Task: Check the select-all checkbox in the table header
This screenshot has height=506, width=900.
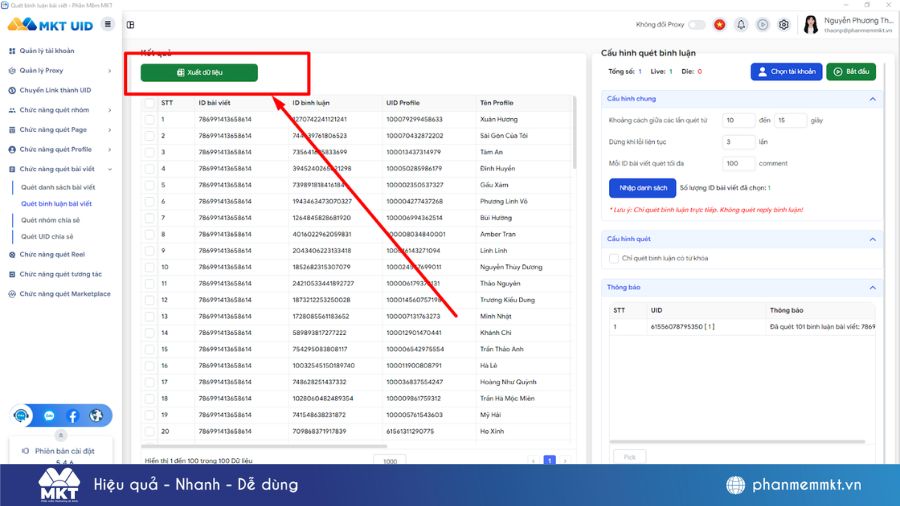Action: pyautogui.click(x=150, y=103)
